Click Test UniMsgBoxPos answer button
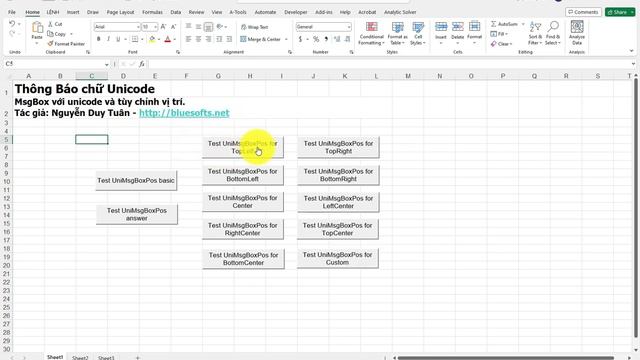The image size is (640, 360). click(x=137, y=214)
